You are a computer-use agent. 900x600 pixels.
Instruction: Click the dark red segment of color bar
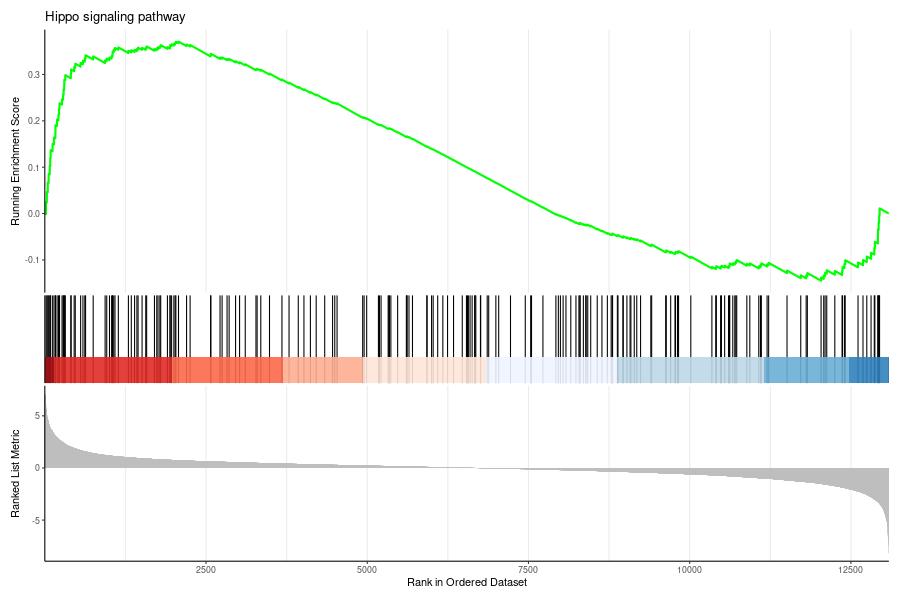[49, 370]
